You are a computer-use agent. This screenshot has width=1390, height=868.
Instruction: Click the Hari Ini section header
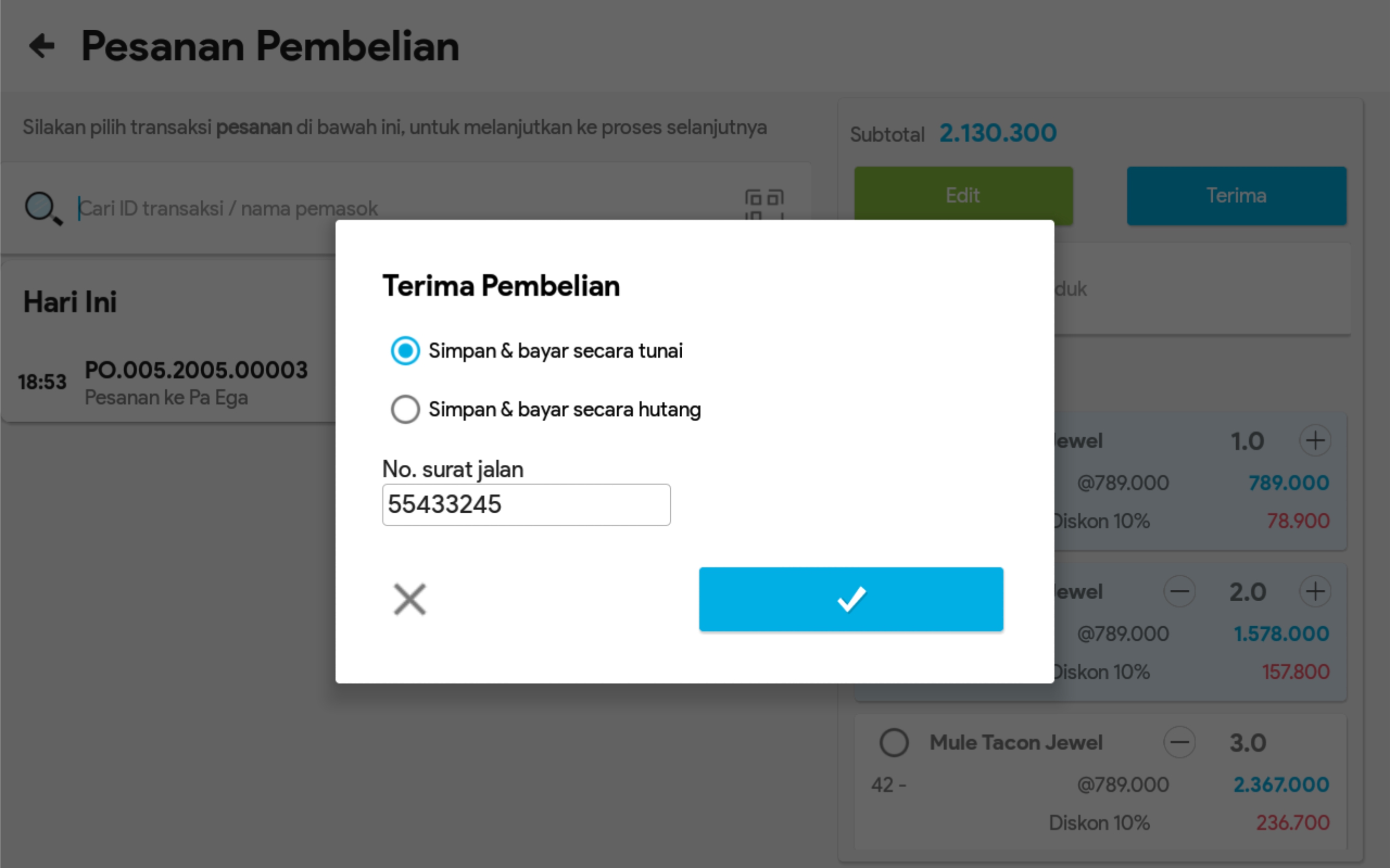point(70,302)
